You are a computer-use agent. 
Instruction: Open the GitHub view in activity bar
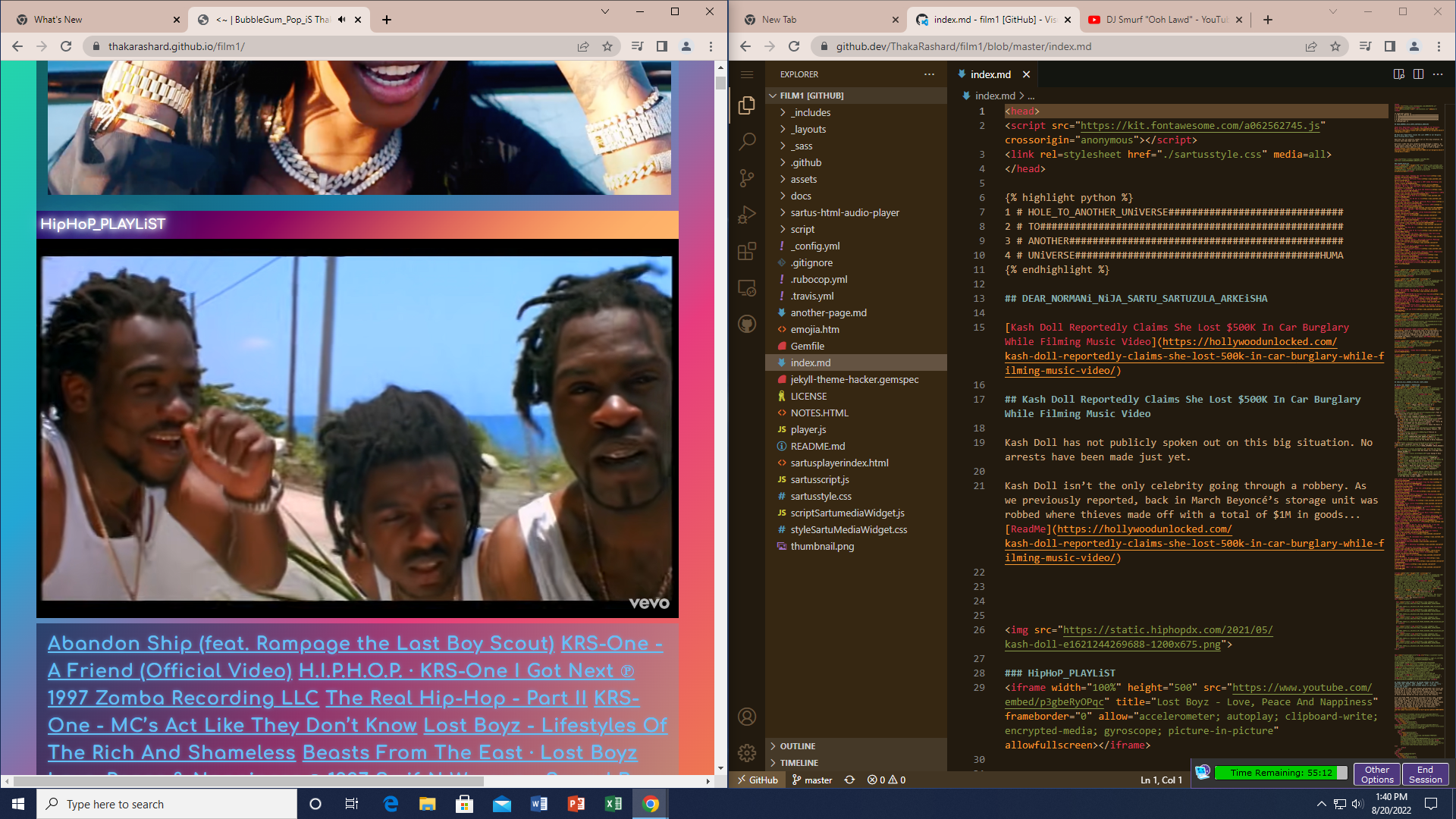pos(747,325)
